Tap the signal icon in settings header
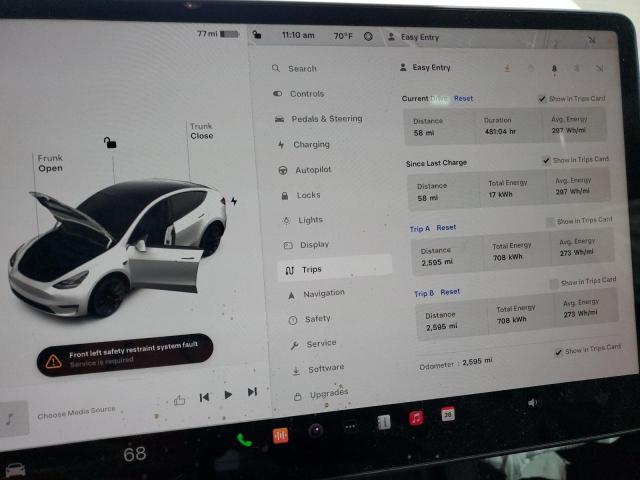The width and height of the screenshot is (640, 480). pos(599,68)
